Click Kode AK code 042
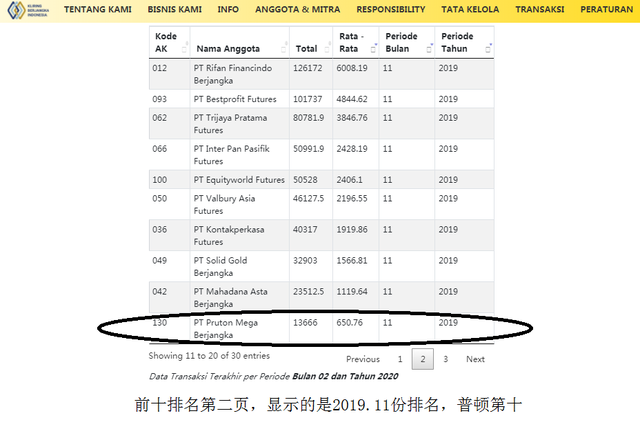Image resolution: width=640 pixels, height=429 pixels. [160, 292]
